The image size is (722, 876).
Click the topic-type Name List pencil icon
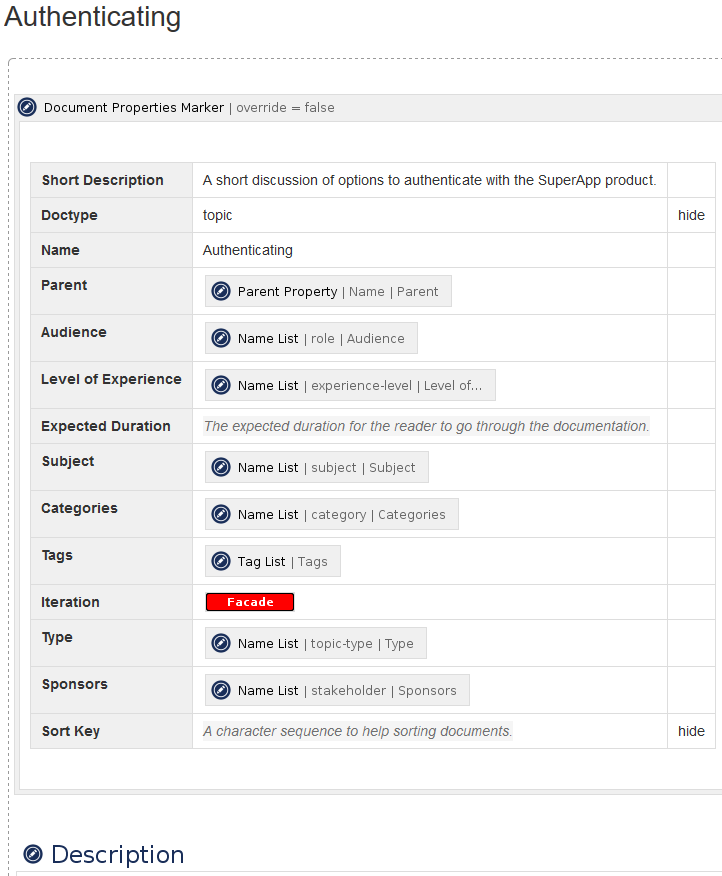click(x=221, y=644)
